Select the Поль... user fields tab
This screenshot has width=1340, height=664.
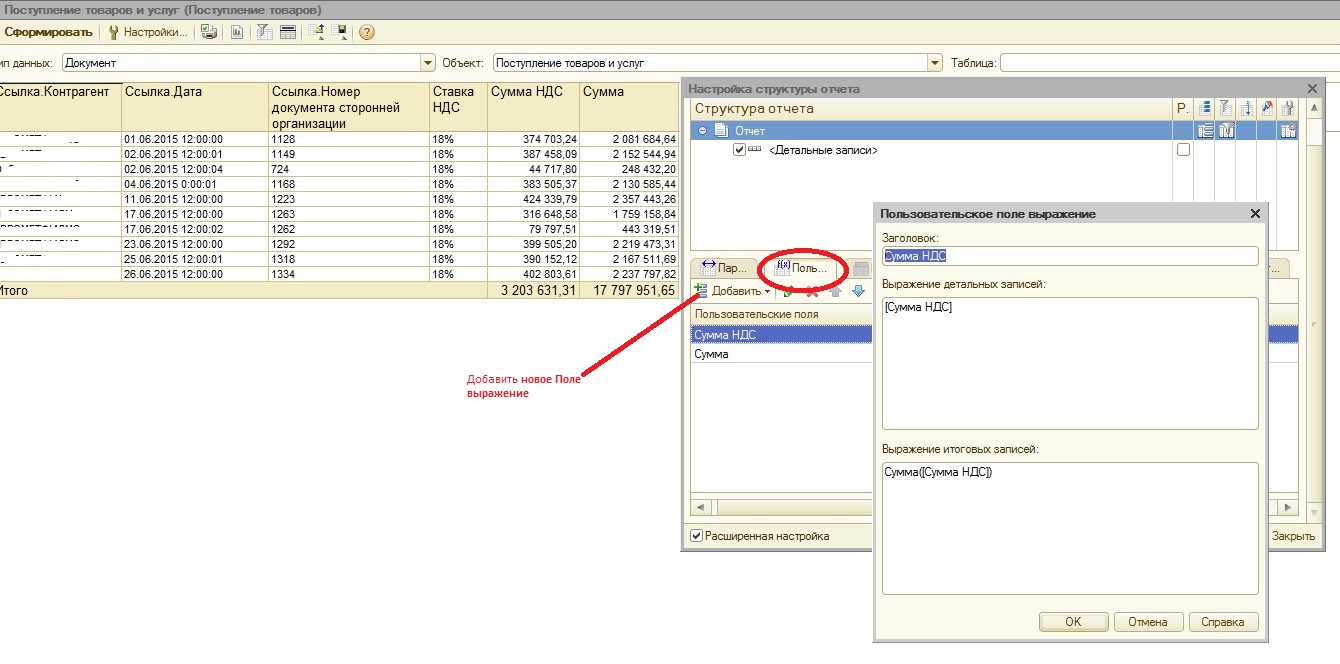[800, 268]
